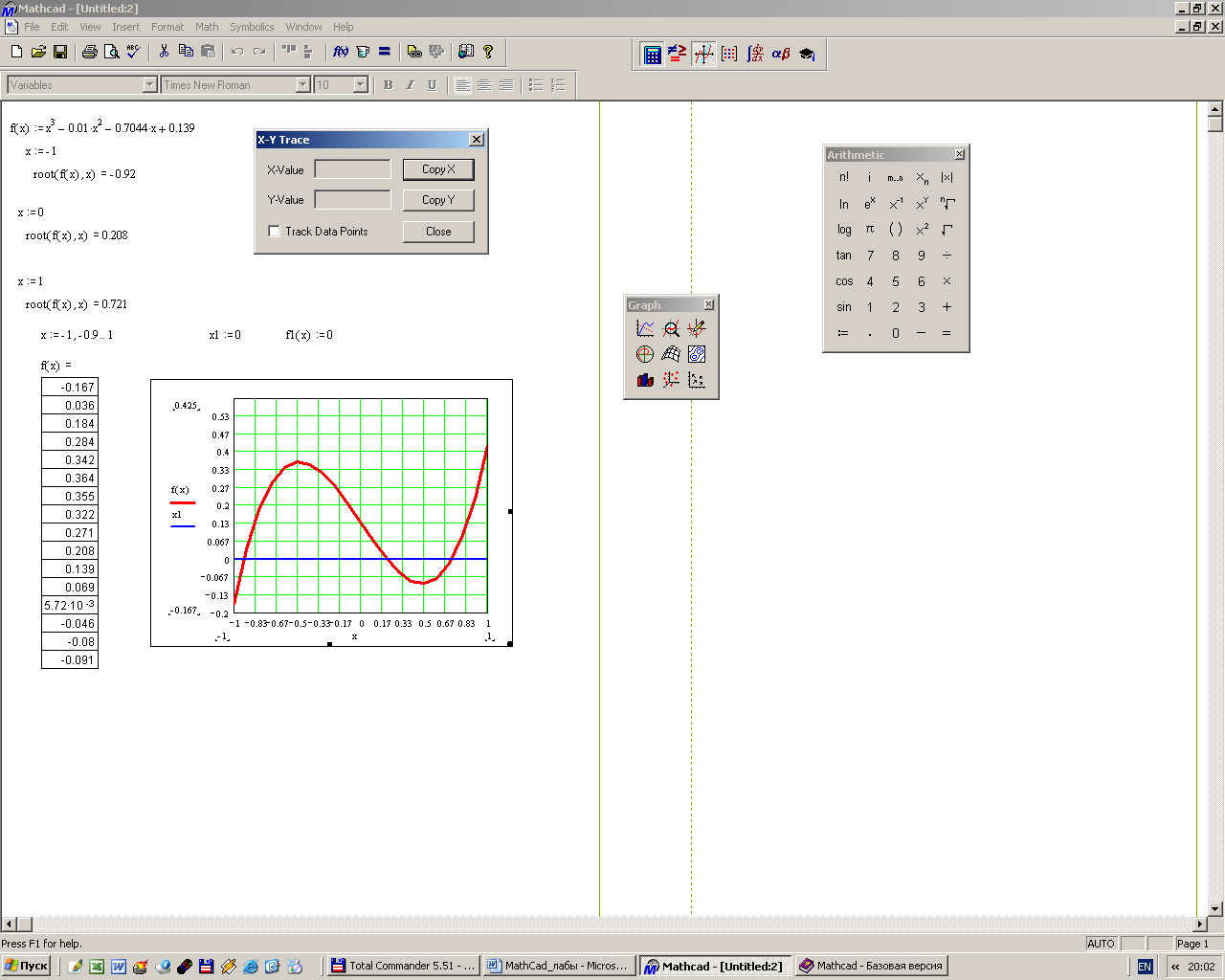The width and height of the screenshot is (1225, 980).
Task: Open the Insert menu
Action: pos(125,27)
